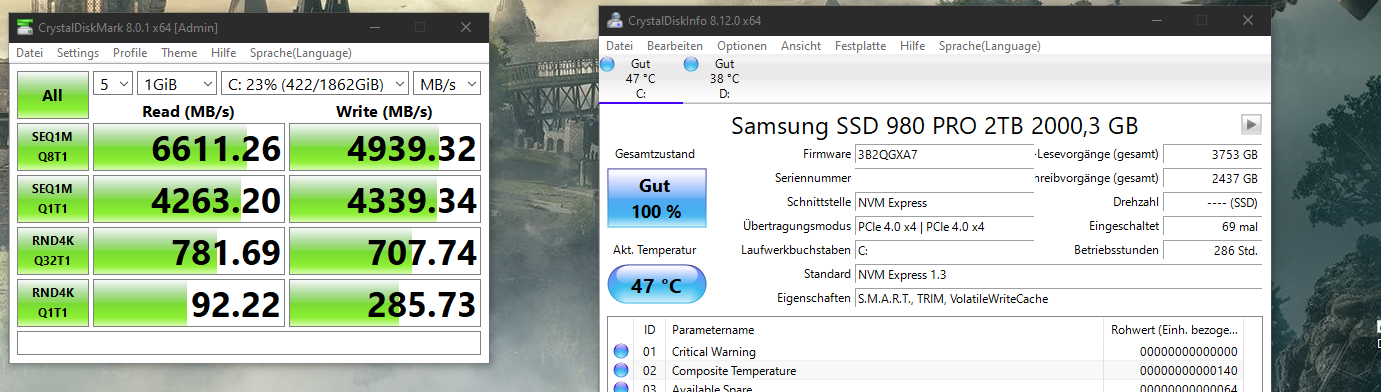1389x392 pixels.
Task: Click the blue status orb for drive C:
Action: pyautogui.click(x=608, y=65)
